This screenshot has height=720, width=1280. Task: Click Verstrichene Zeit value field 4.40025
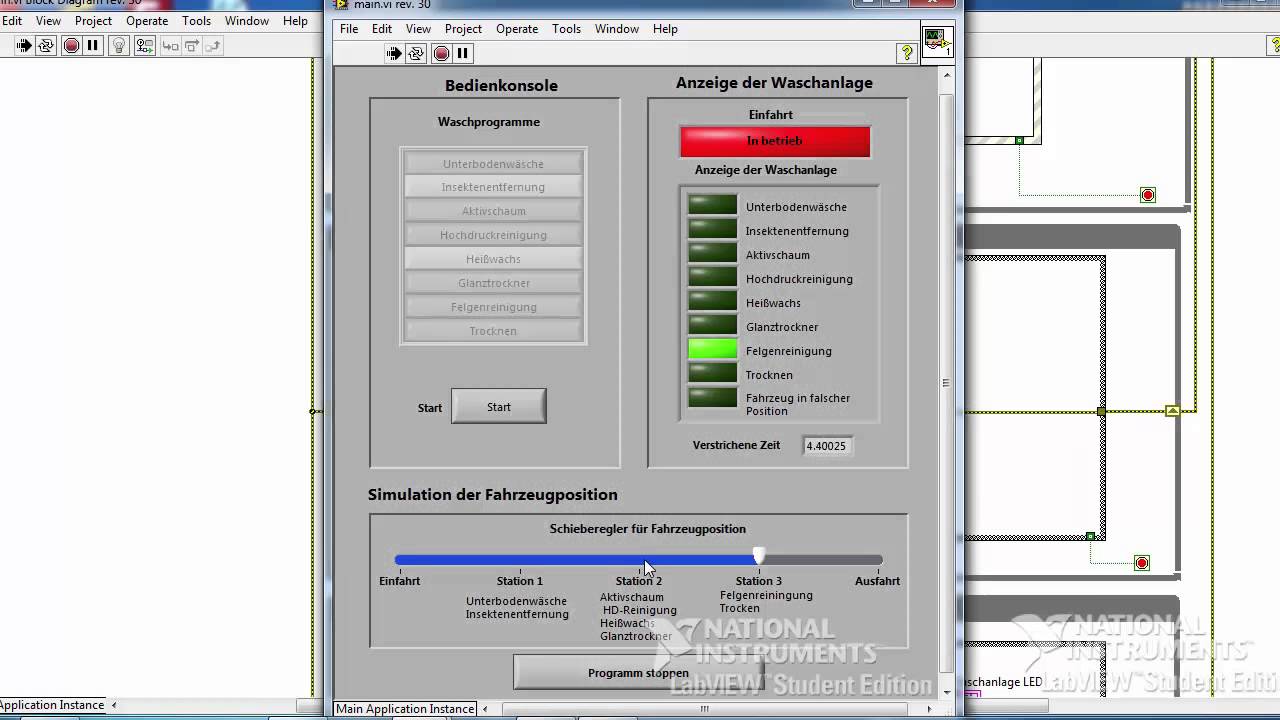827,446
